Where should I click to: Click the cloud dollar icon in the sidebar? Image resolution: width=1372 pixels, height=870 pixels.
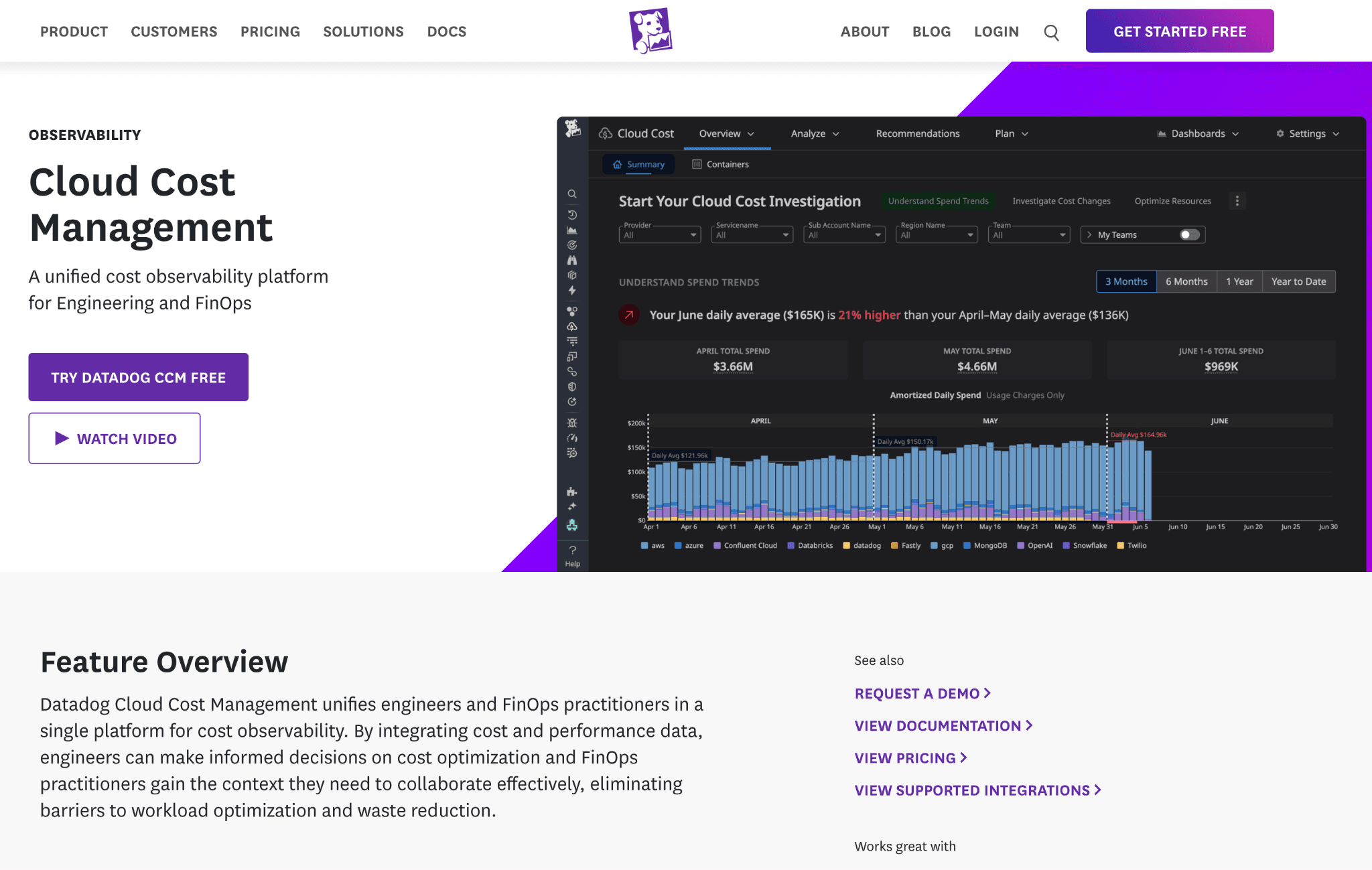(572, 327)
